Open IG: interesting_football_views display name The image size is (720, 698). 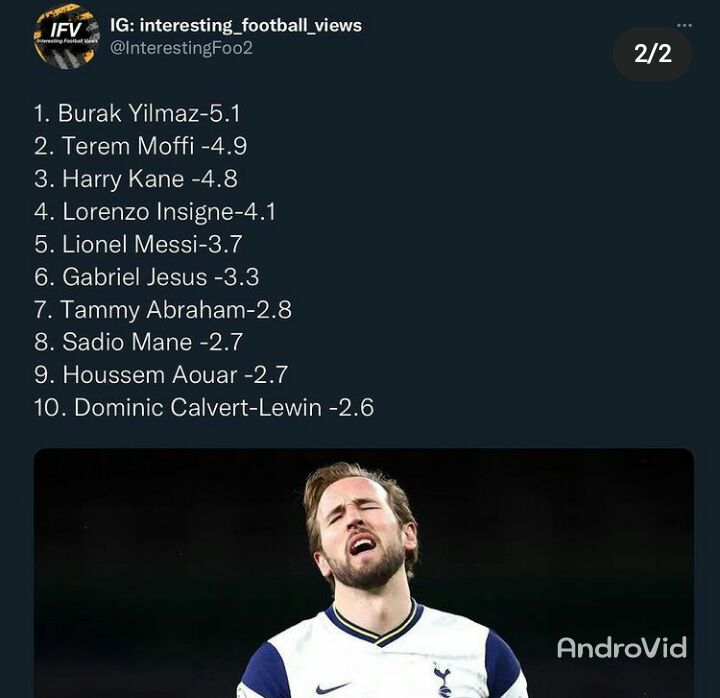pyautogui.click(x=236, y=25)
